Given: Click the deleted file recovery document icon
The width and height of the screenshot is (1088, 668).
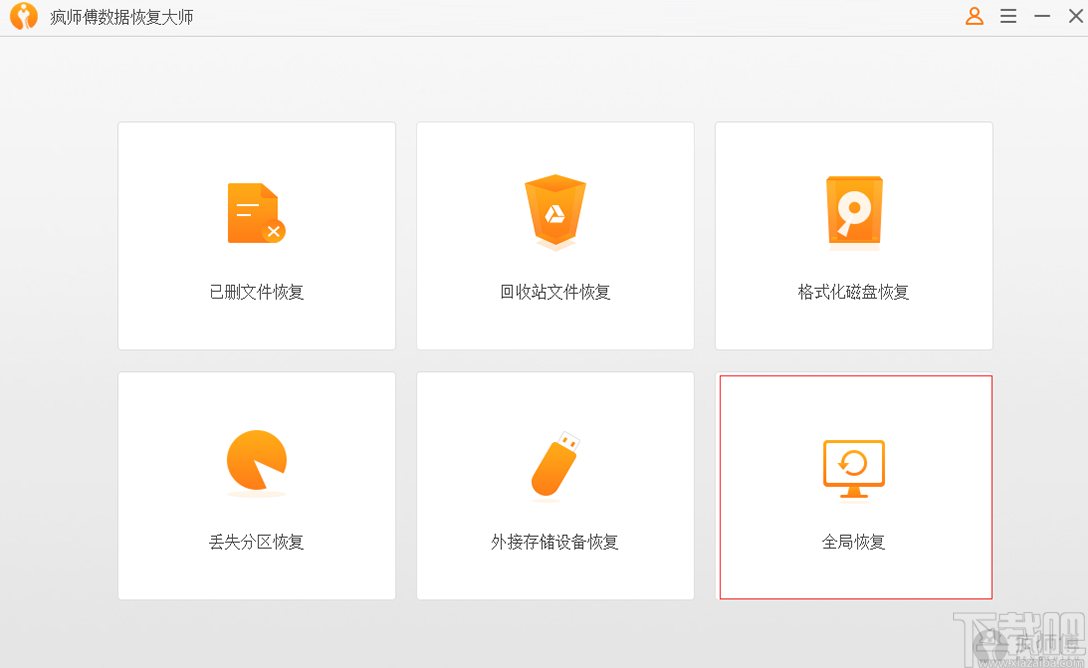Looking at the screenshot, I should [x=256, y=213].
